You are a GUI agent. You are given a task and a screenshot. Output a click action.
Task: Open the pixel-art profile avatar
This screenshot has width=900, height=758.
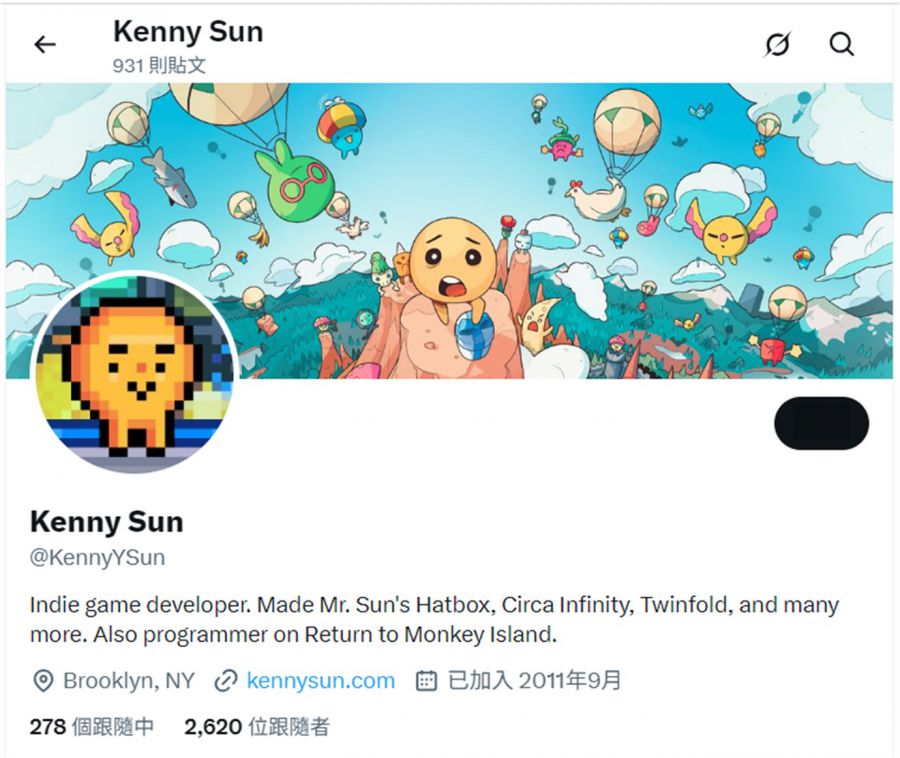tap(134, 372)
